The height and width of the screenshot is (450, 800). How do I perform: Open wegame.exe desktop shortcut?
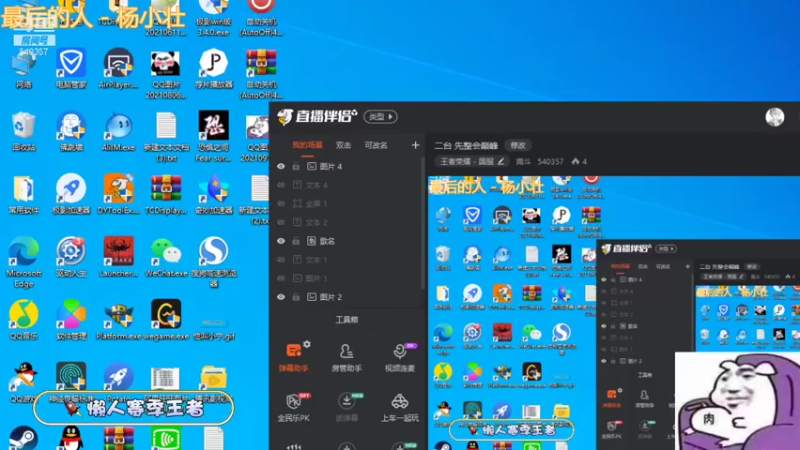click(x=166, y=320)
